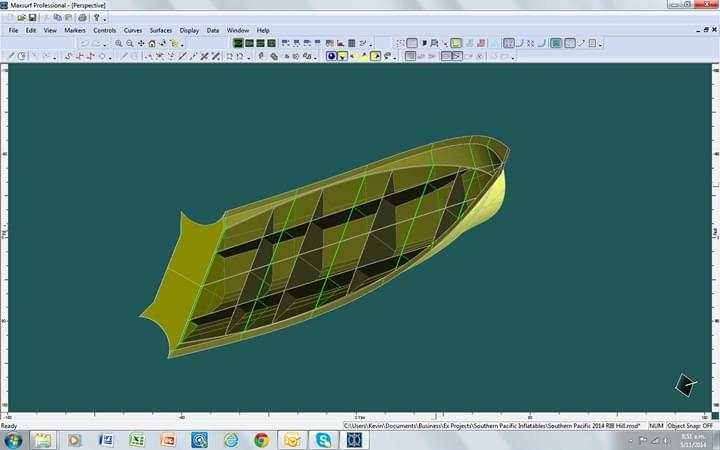The height and width of the screenshot is (450, 720).
Task: Open the Controls menu
Action: pyautogui.click(x=104, y=30)
